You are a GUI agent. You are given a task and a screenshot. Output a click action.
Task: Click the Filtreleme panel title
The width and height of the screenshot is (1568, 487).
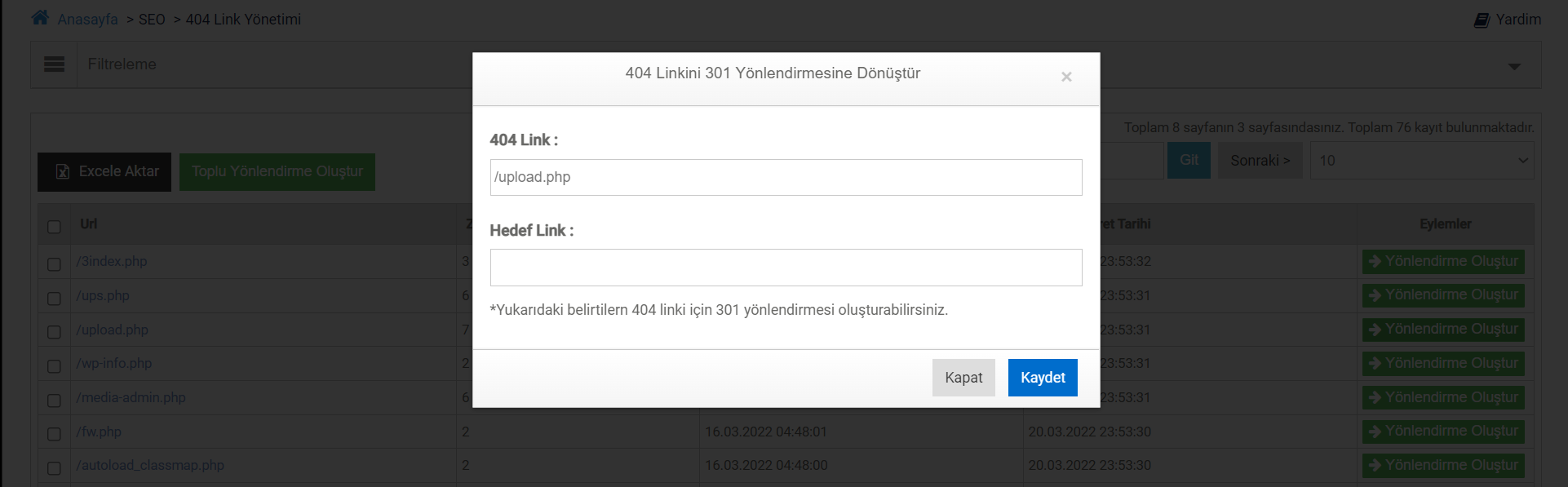point(122,64)
